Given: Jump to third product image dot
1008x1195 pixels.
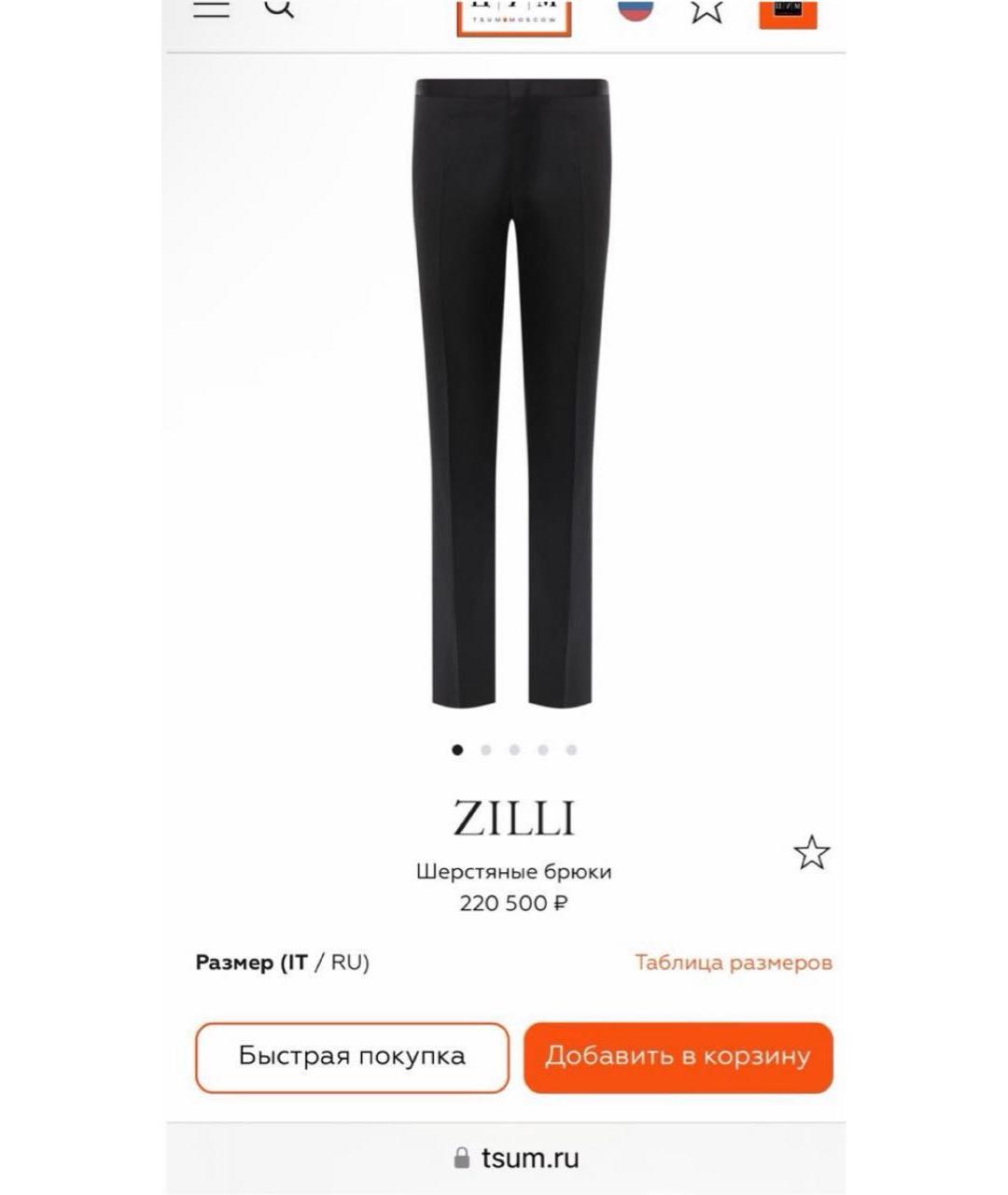Looking at the screenshot, I should (x=514, y=750).
